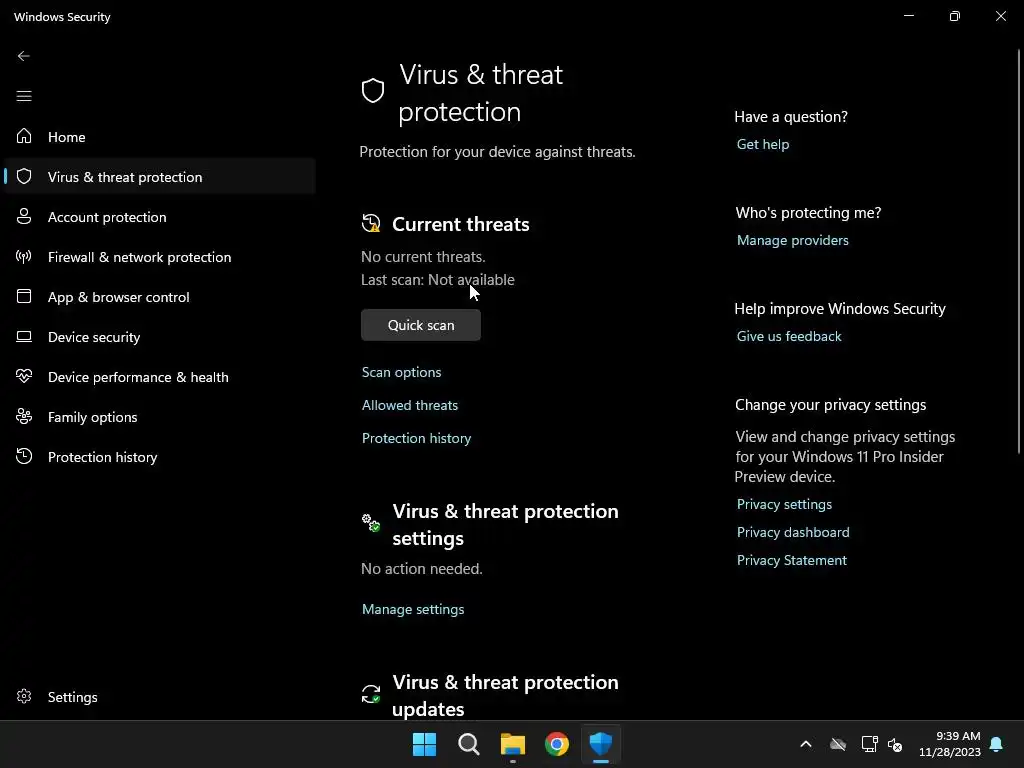
Task: Click the back arrow icon
Action: [x=24, y=56]
